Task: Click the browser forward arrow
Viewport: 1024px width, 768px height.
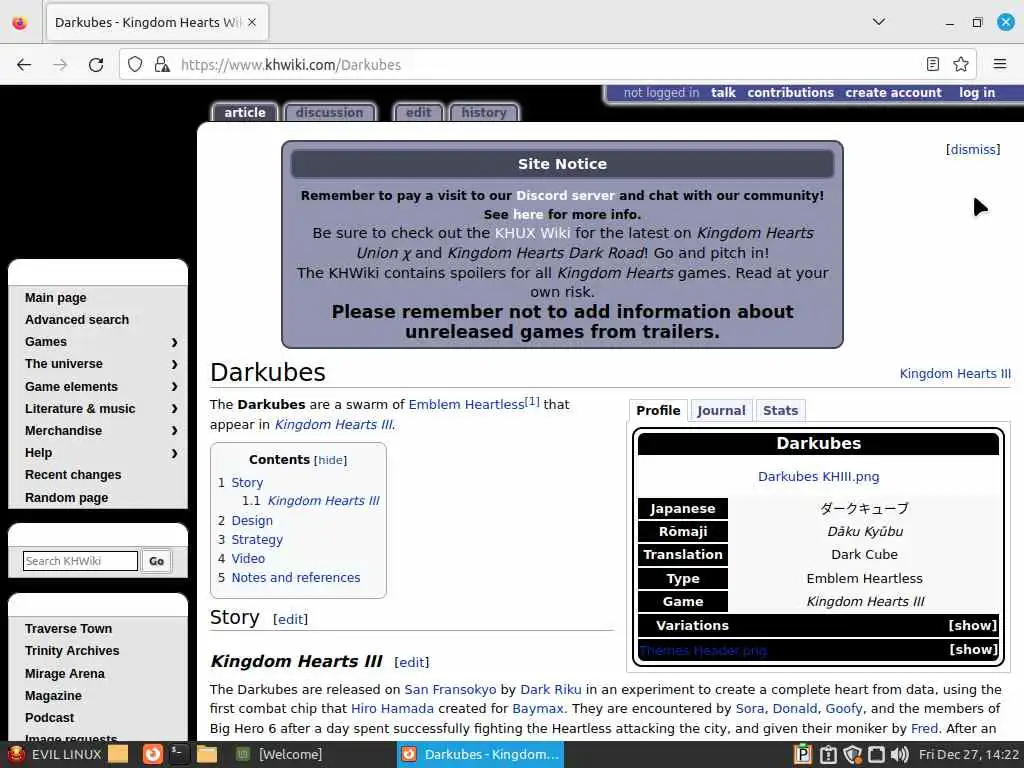Action: pos(60,65)
